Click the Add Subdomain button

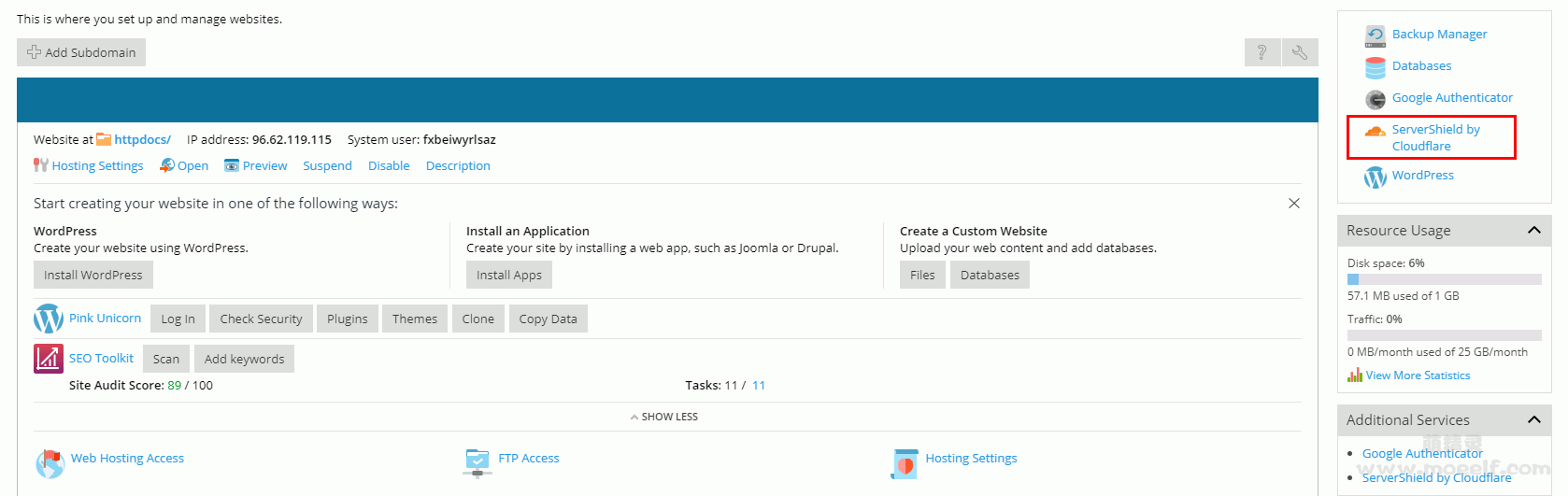[x=81, y=52]
